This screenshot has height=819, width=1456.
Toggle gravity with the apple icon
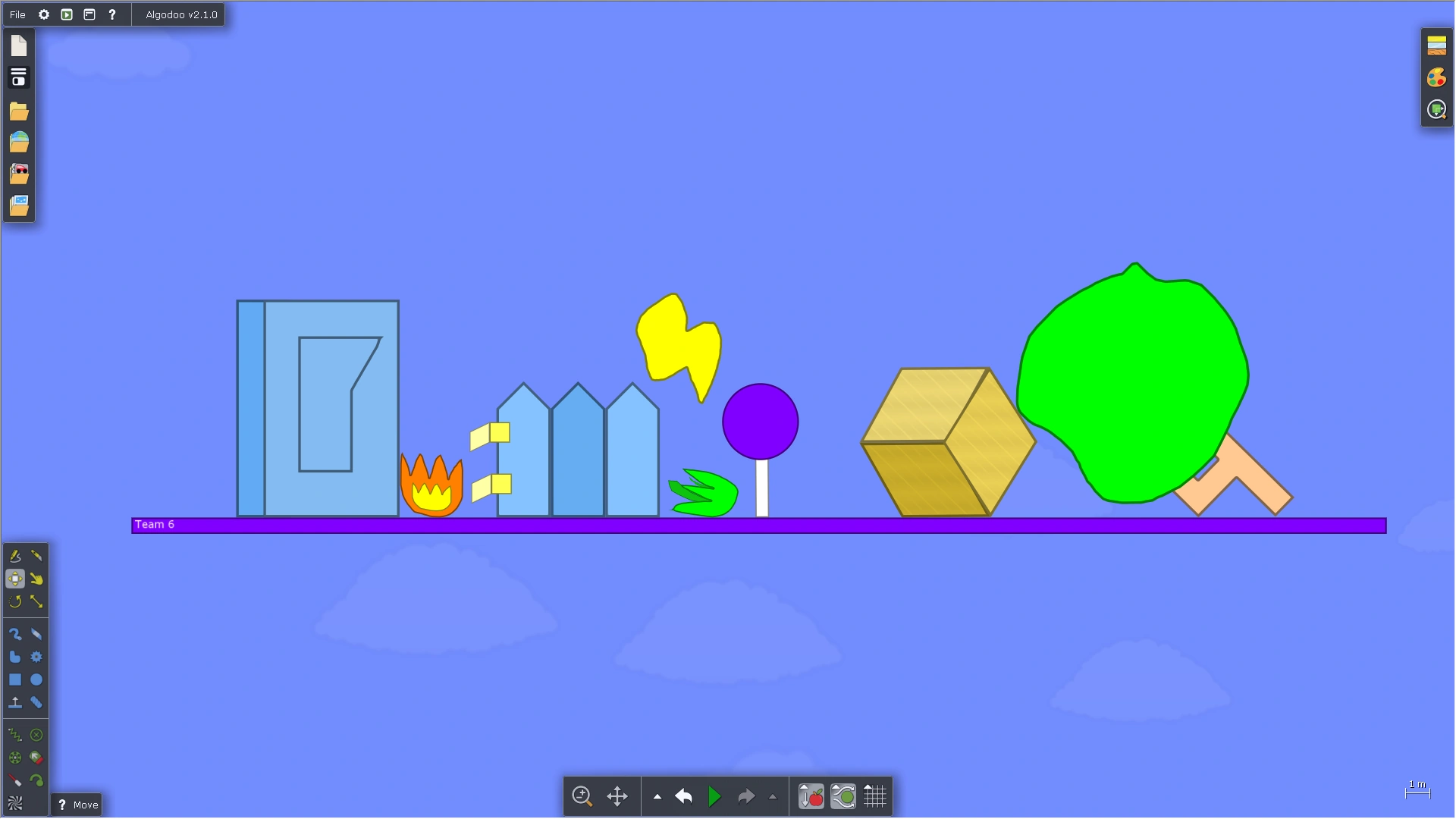(811, 796)
